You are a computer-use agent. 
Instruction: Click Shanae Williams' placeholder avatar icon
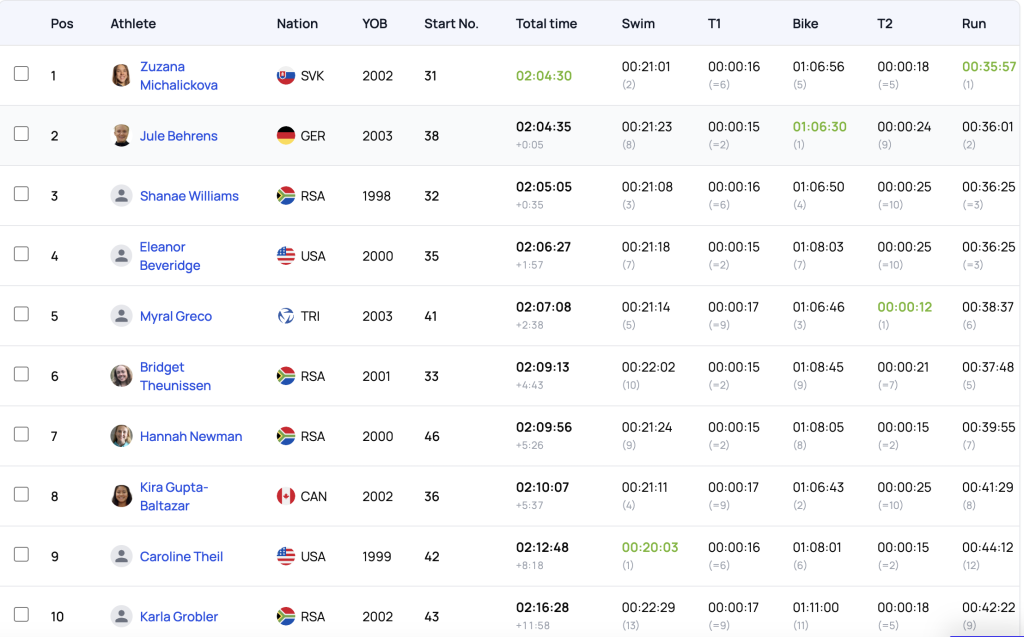(x=121, y=196)
